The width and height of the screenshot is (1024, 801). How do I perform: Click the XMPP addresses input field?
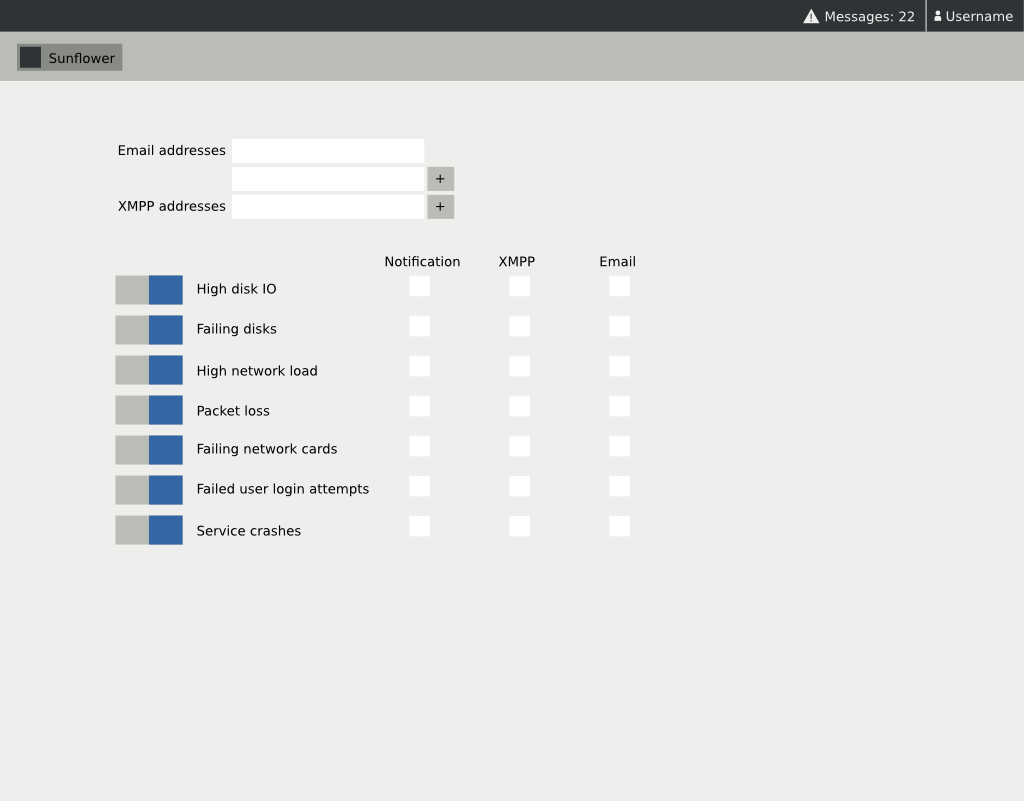click(328, 206)
